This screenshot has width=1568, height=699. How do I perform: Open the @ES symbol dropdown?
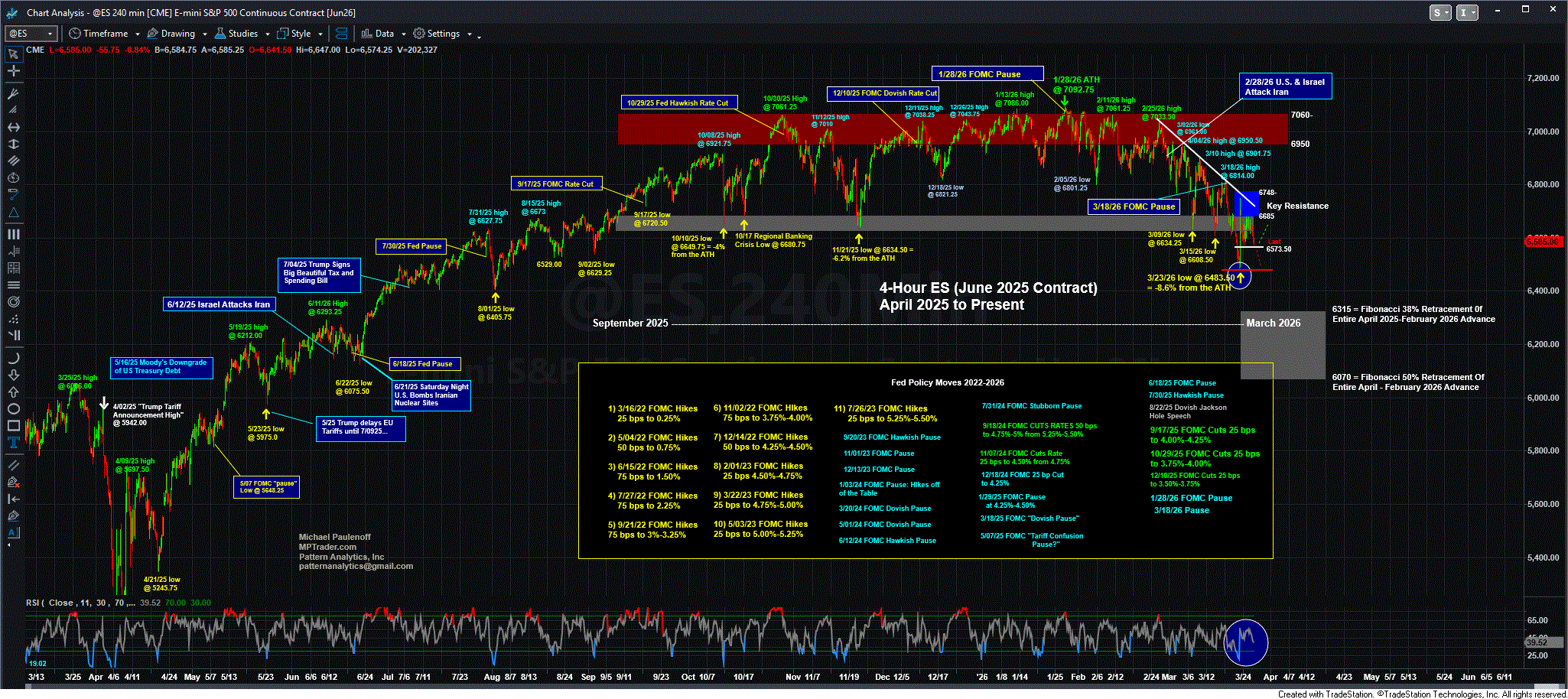click(50, 34)
